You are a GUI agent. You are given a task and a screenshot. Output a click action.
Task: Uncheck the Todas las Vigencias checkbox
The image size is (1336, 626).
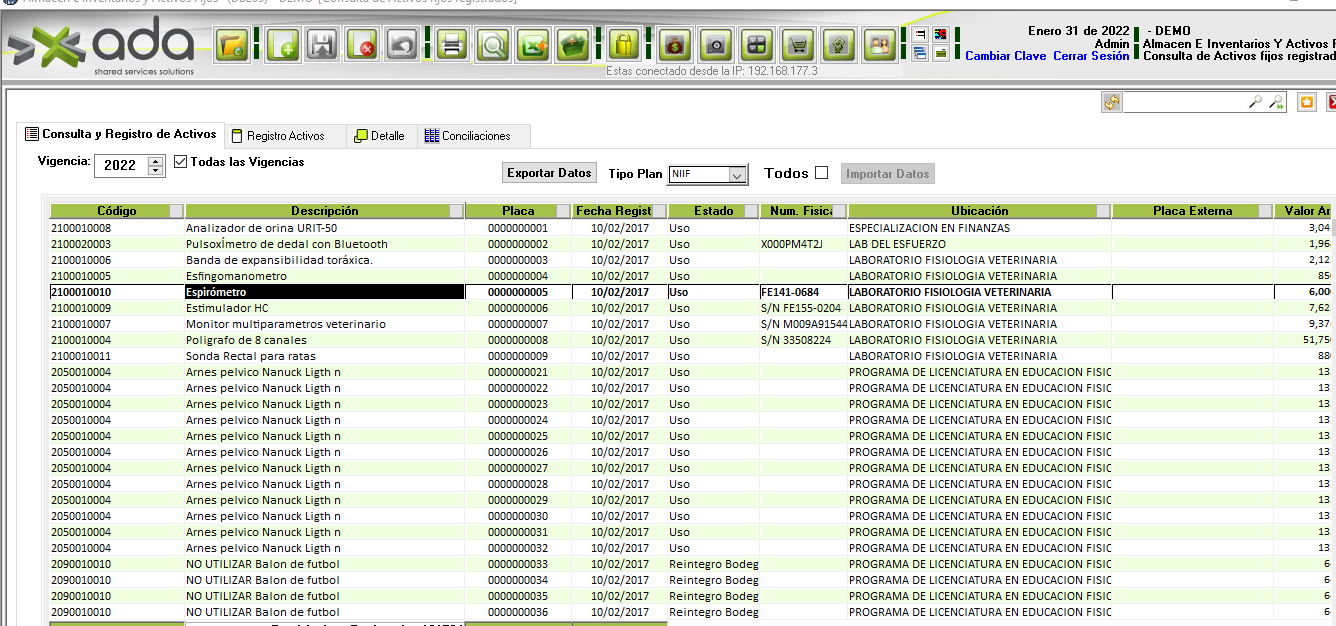[x=181, y=161]
